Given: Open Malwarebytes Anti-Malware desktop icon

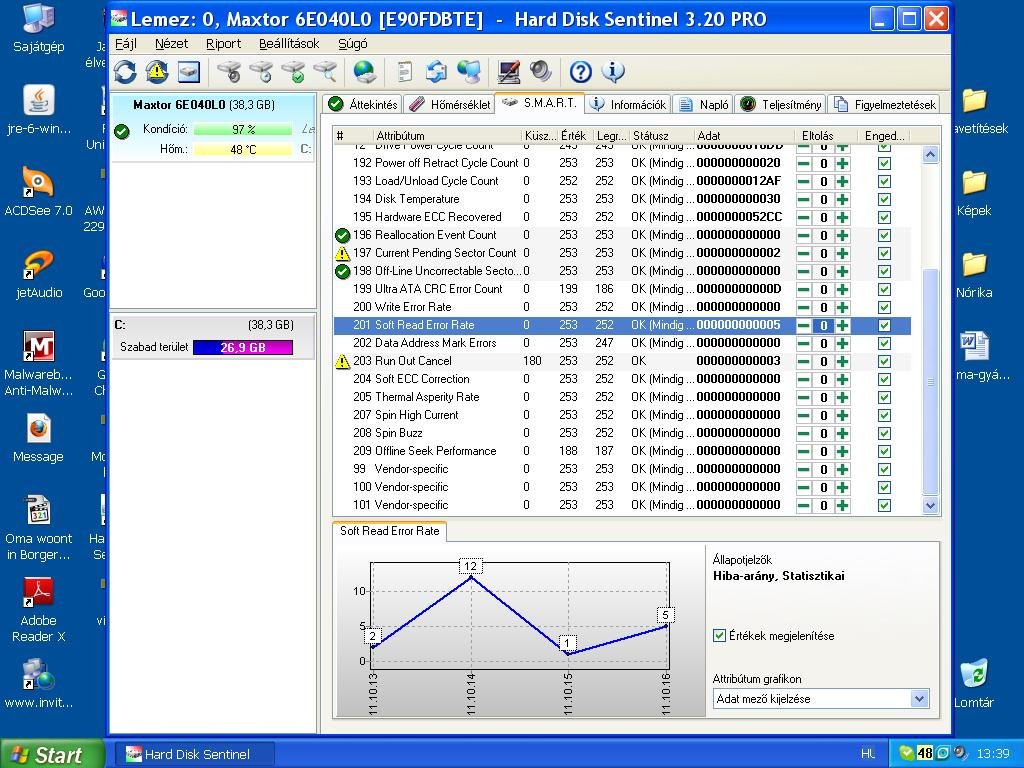Looking at the screenshot, I should [x=38, y=363].
